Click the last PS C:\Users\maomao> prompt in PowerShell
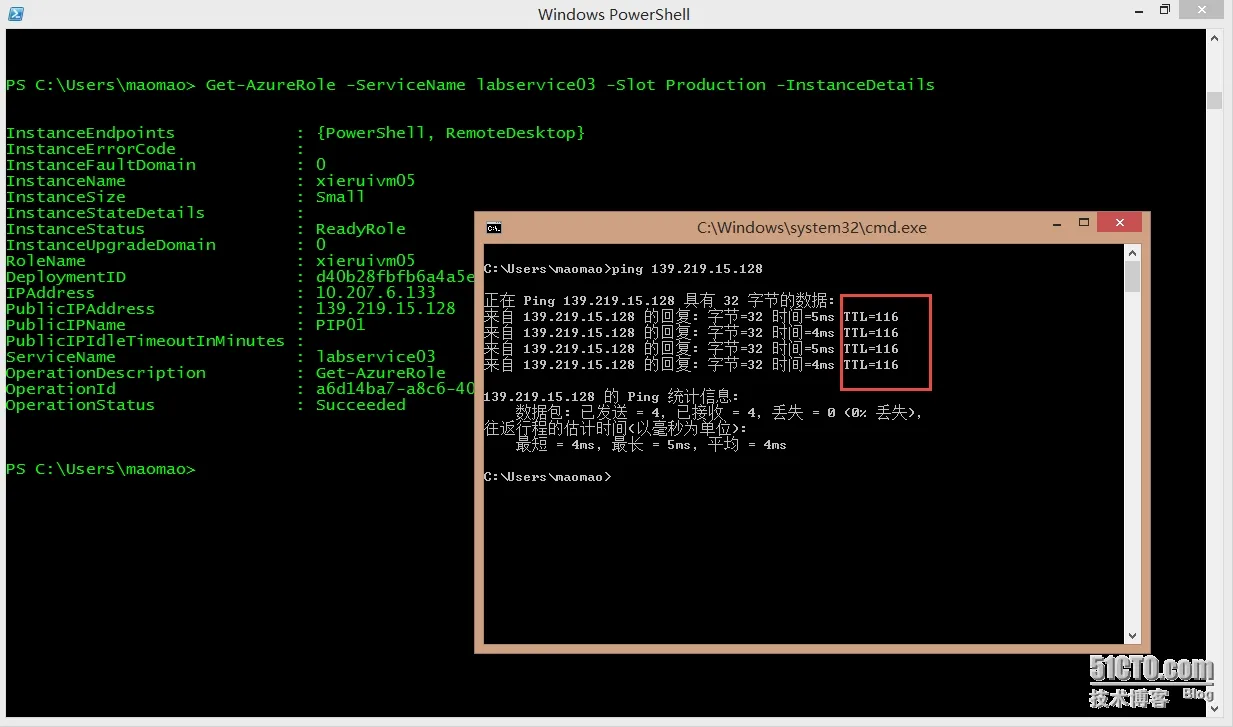Screen dimensions: 1233x727 100,469
